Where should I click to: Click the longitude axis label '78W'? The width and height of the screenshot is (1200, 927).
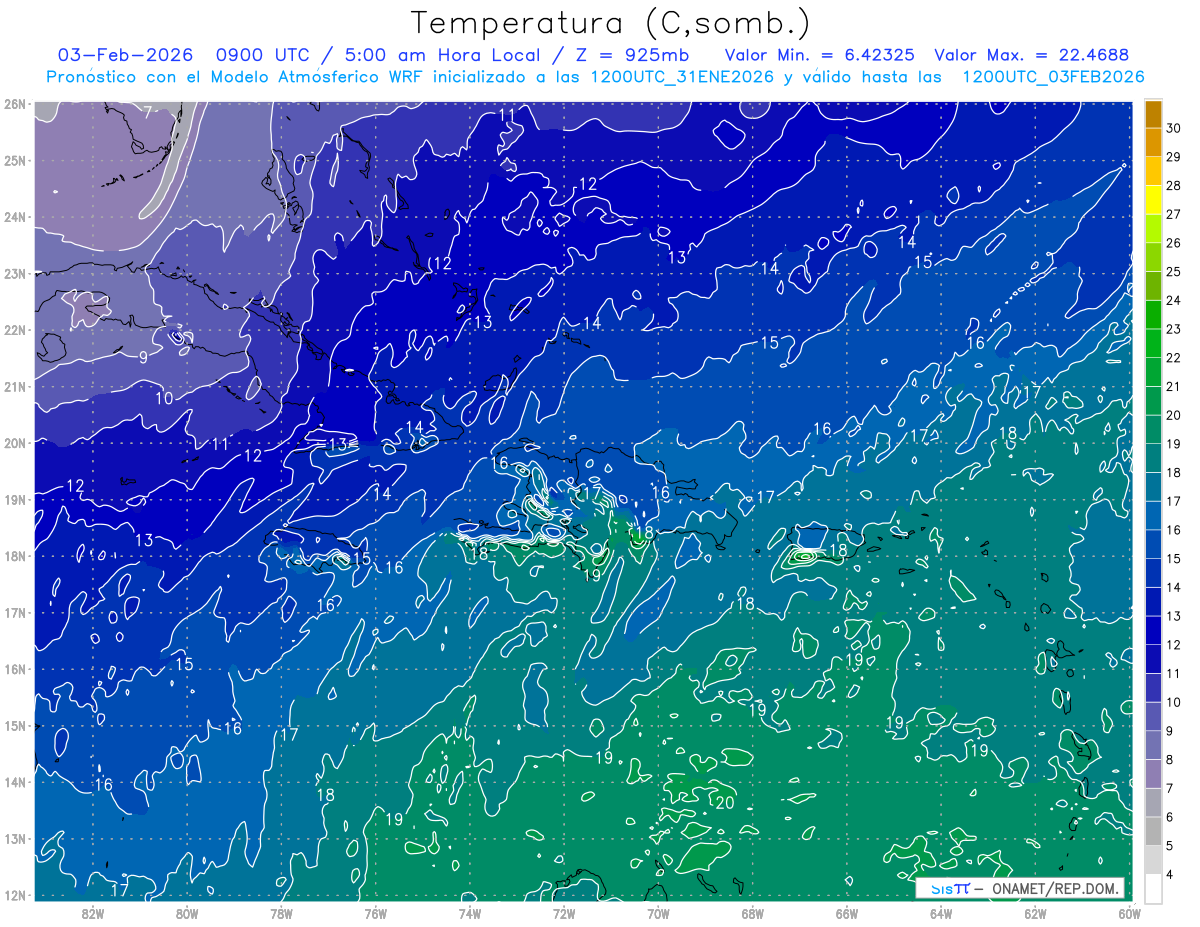[281, 913]
